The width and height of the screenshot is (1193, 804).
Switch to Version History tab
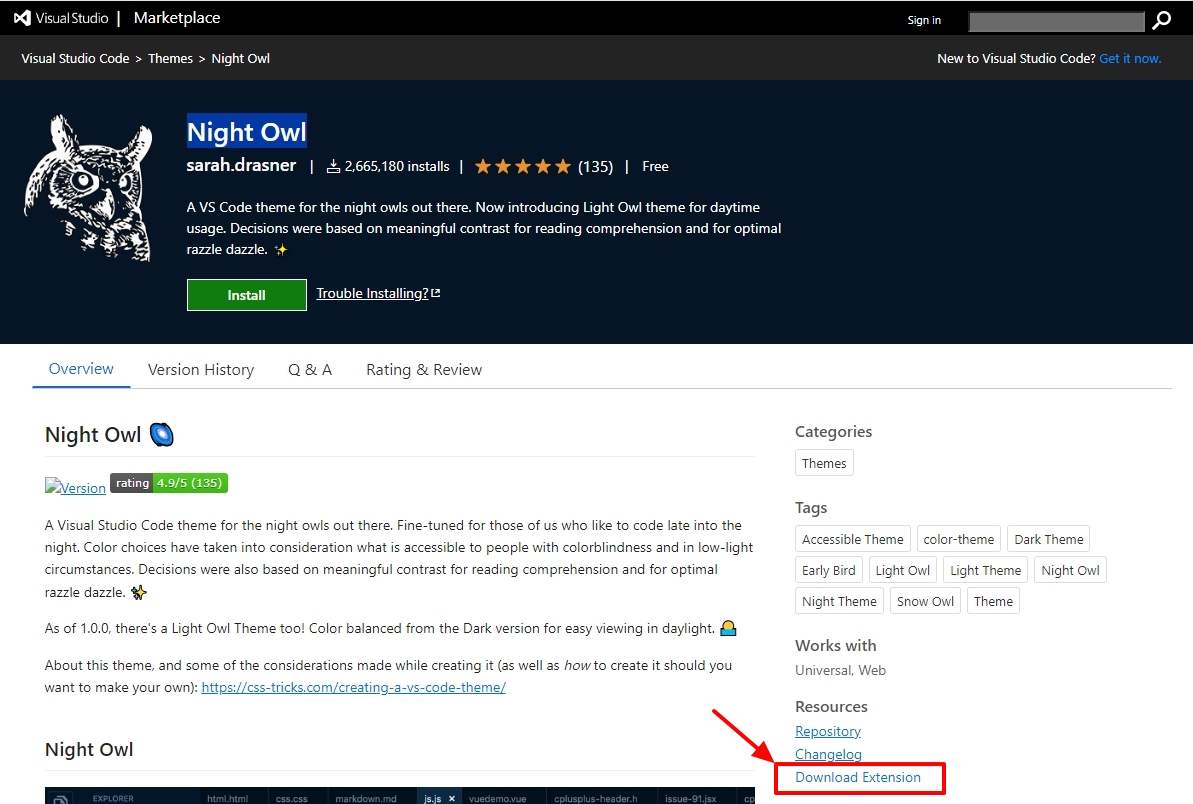pyautogui.click(x=201, y=370)
